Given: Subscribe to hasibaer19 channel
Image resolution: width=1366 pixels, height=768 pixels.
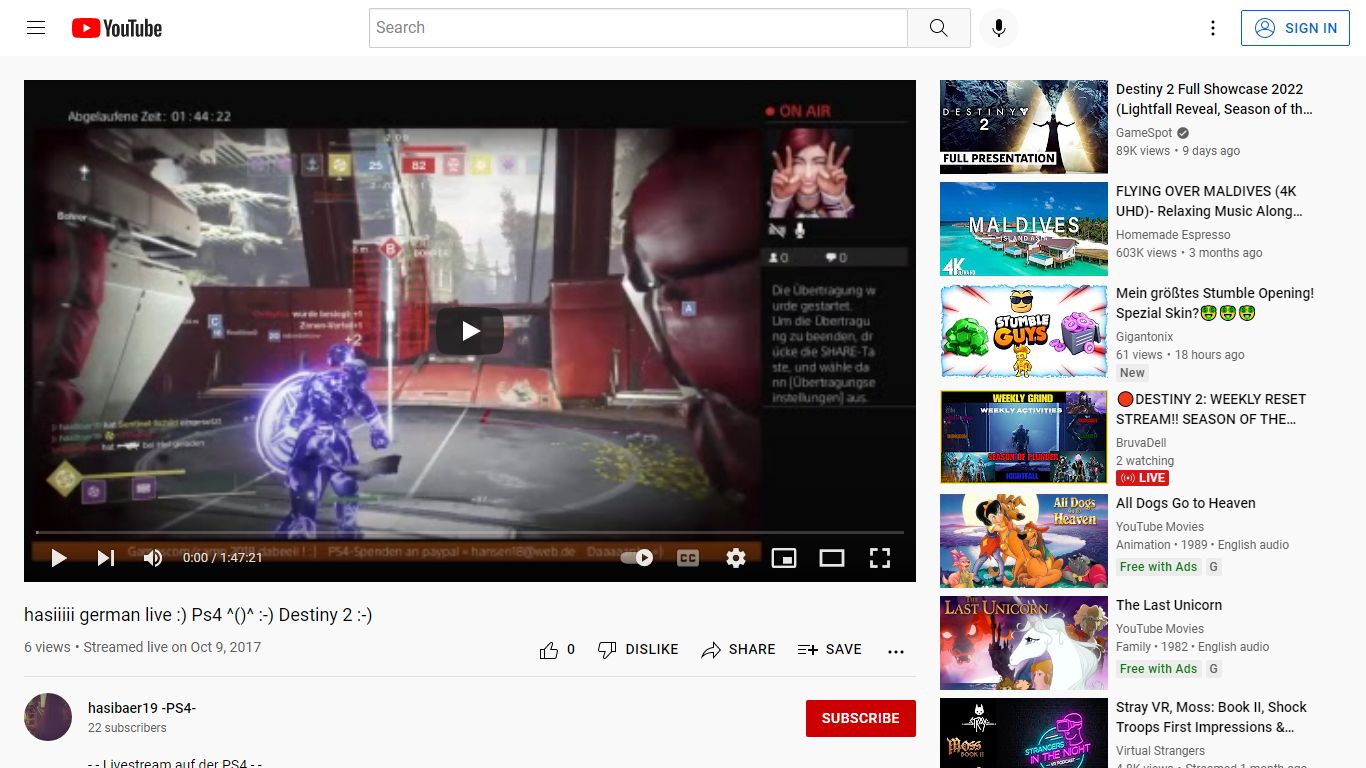Looking at the screenshot, I should tap(861, 718).
